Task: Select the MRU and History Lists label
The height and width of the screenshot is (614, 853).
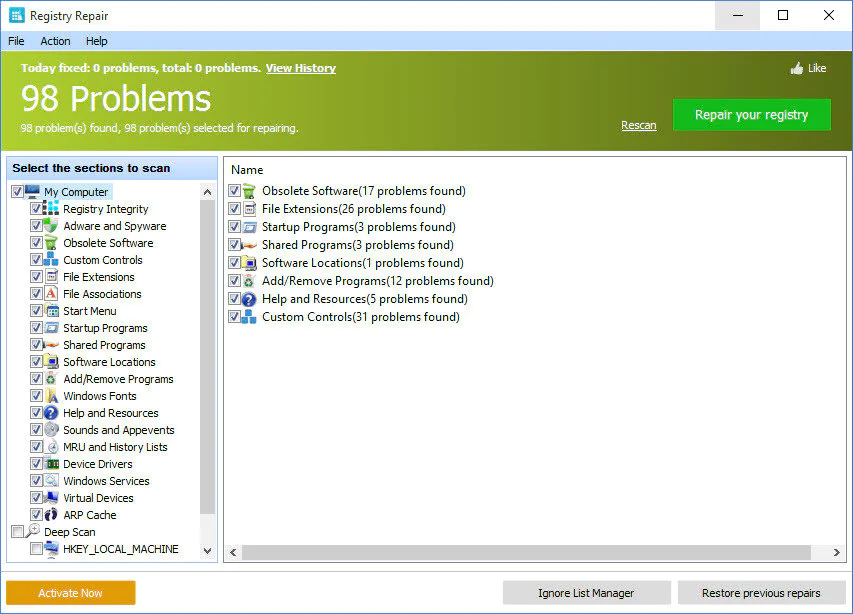Action: coord(115,446)
